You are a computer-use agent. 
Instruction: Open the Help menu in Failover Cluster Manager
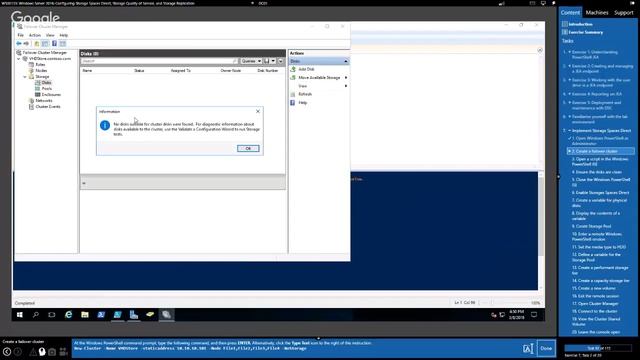pos(64,36)
